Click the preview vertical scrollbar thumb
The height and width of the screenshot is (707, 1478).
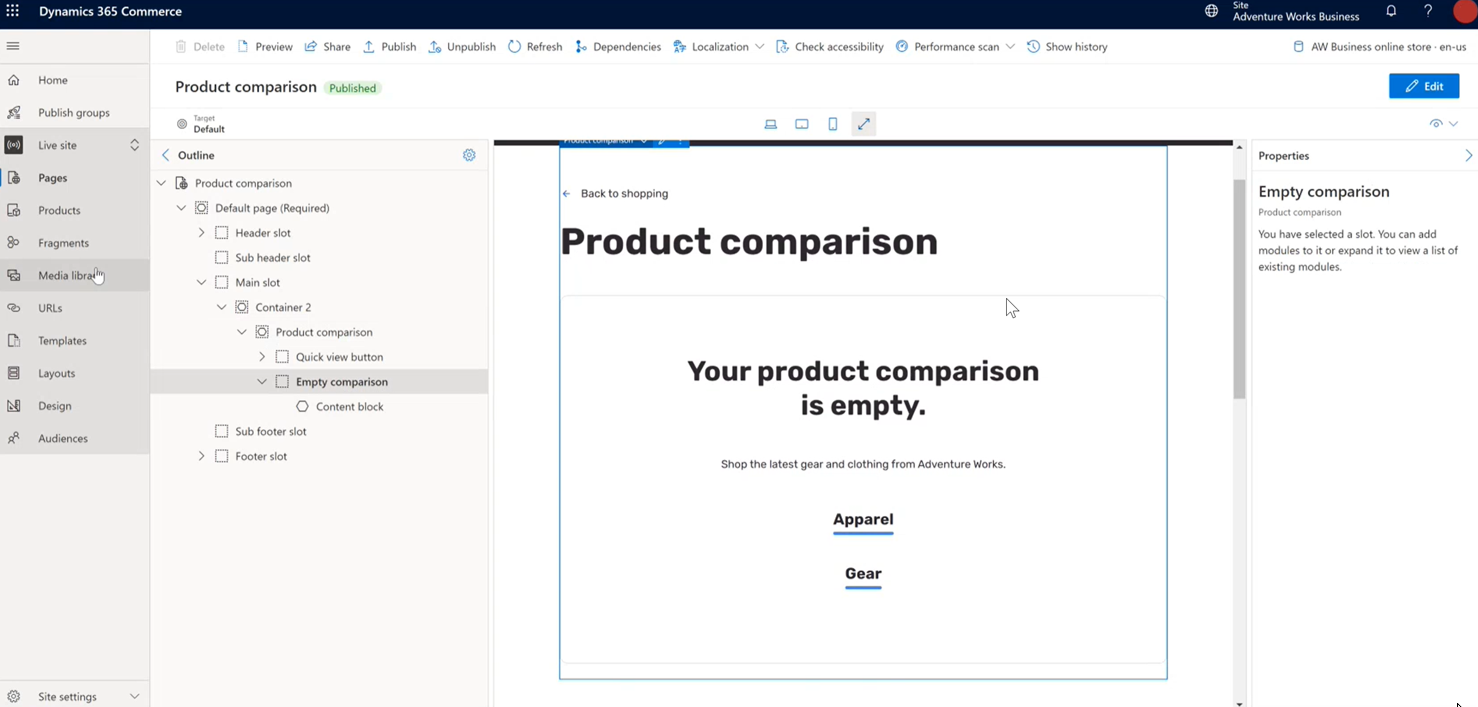pos(1239,290)
